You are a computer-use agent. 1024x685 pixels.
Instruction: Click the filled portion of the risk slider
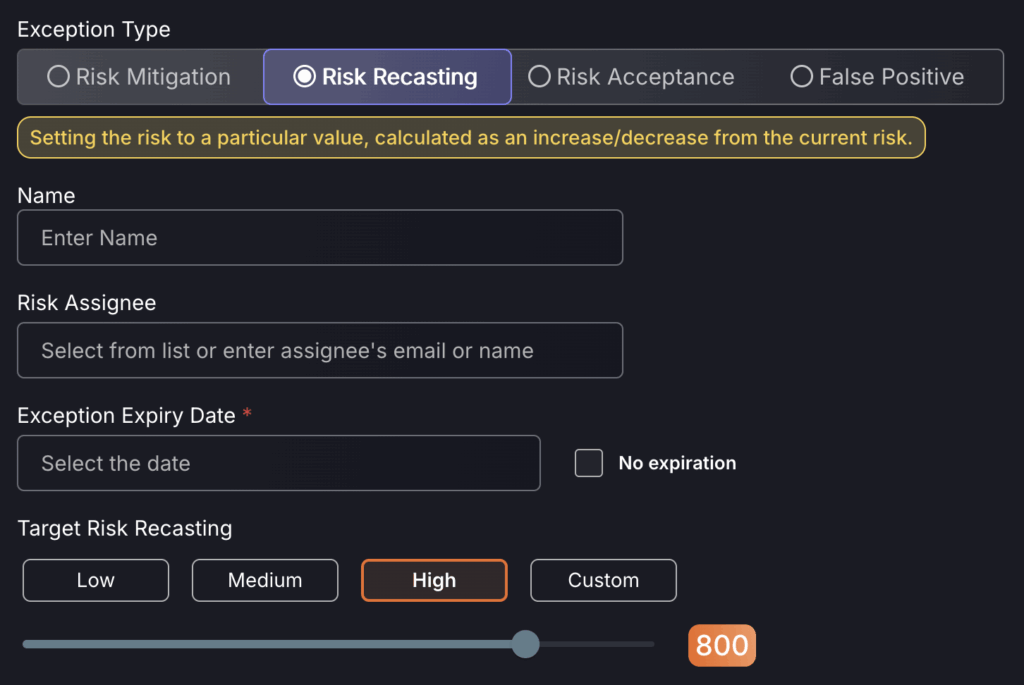267,644
